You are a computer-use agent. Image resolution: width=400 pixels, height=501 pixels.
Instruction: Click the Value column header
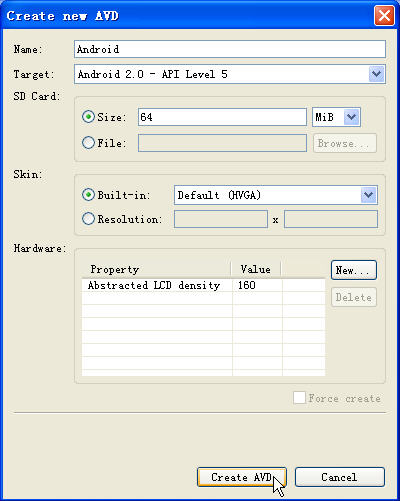[256, 269]
